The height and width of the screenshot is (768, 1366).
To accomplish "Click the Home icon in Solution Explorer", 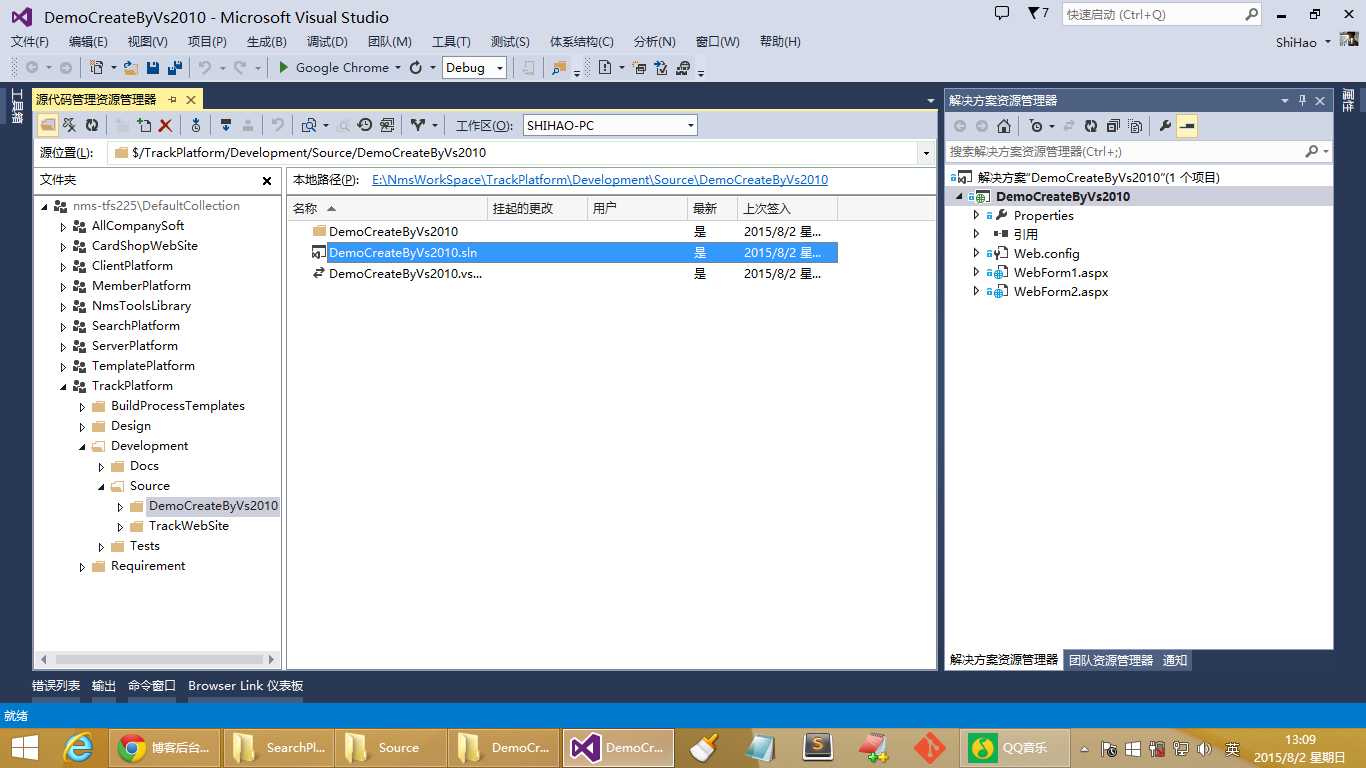I will point(1004,126).
